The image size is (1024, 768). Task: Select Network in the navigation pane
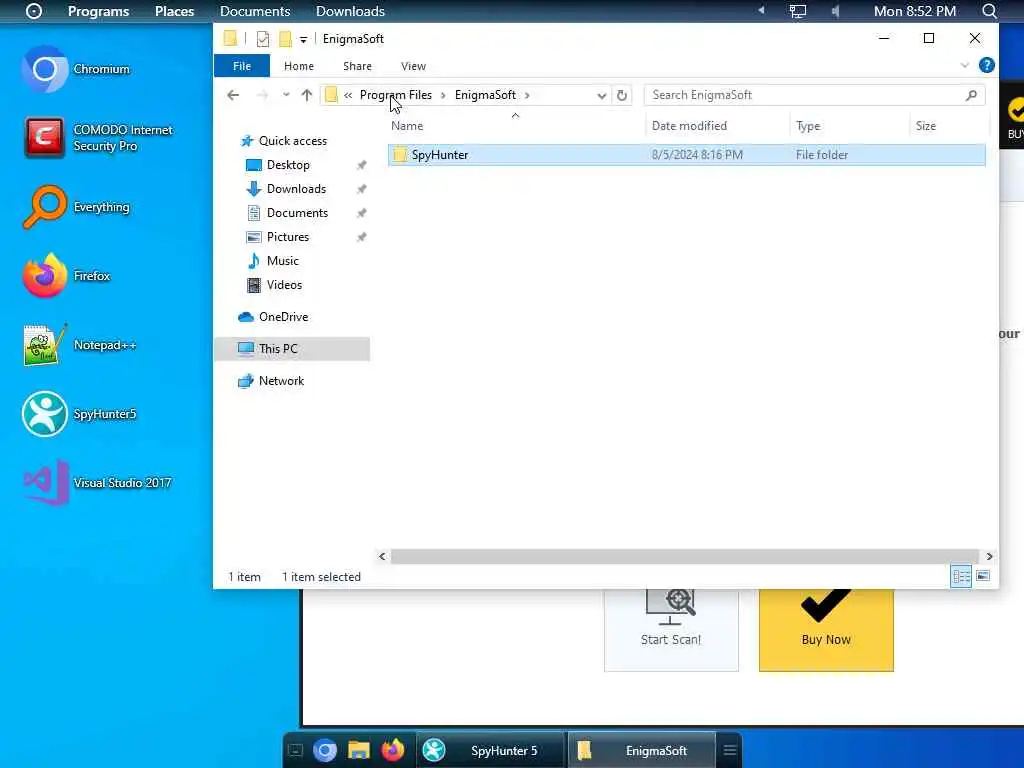(281, 381)
